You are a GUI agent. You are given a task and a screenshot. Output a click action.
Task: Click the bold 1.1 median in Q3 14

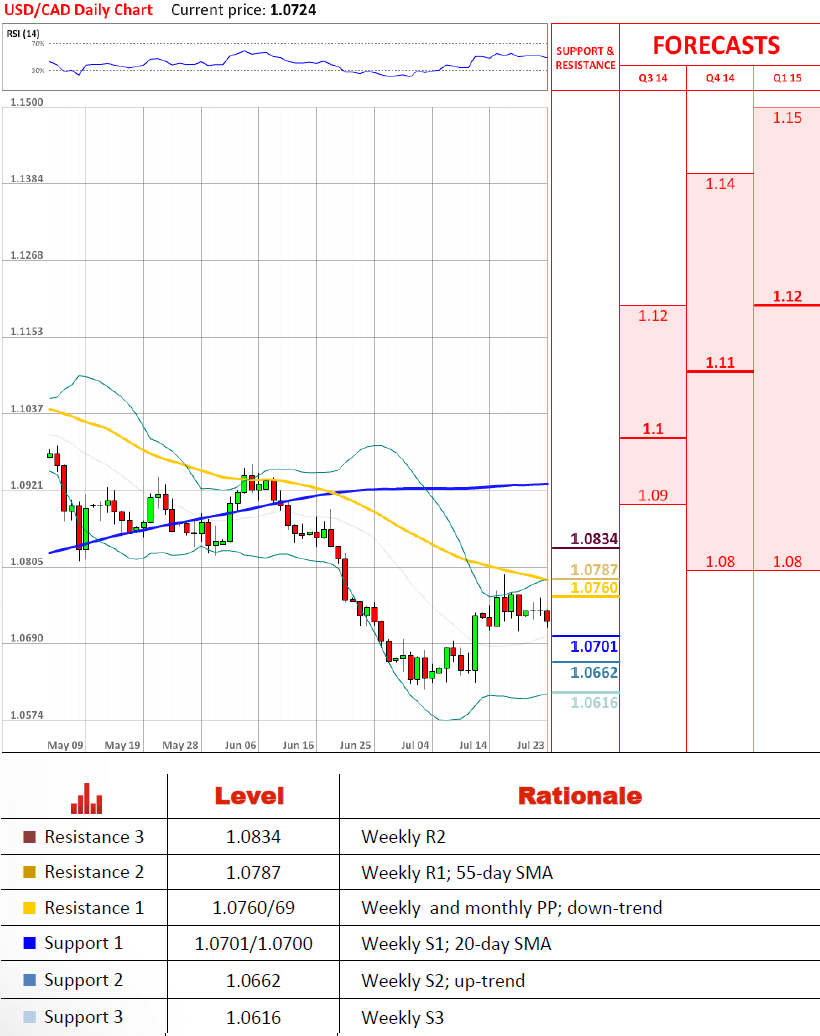click(x=653, y=429)
